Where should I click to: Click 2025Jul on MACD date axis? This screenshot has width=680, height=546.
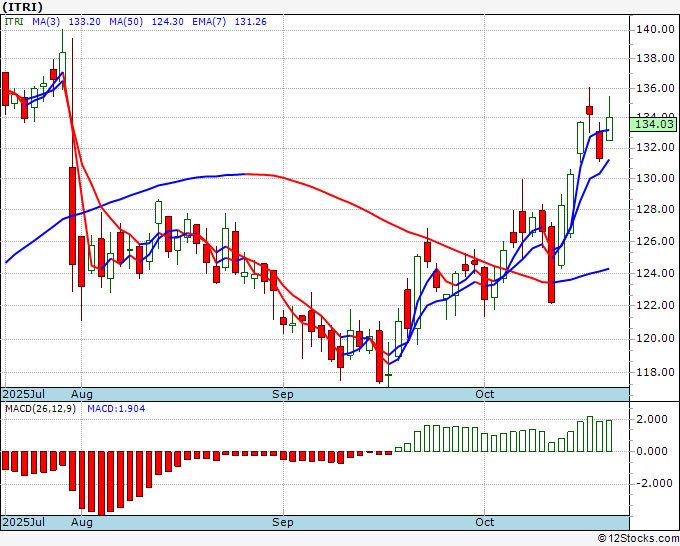(x=24, y=522)
